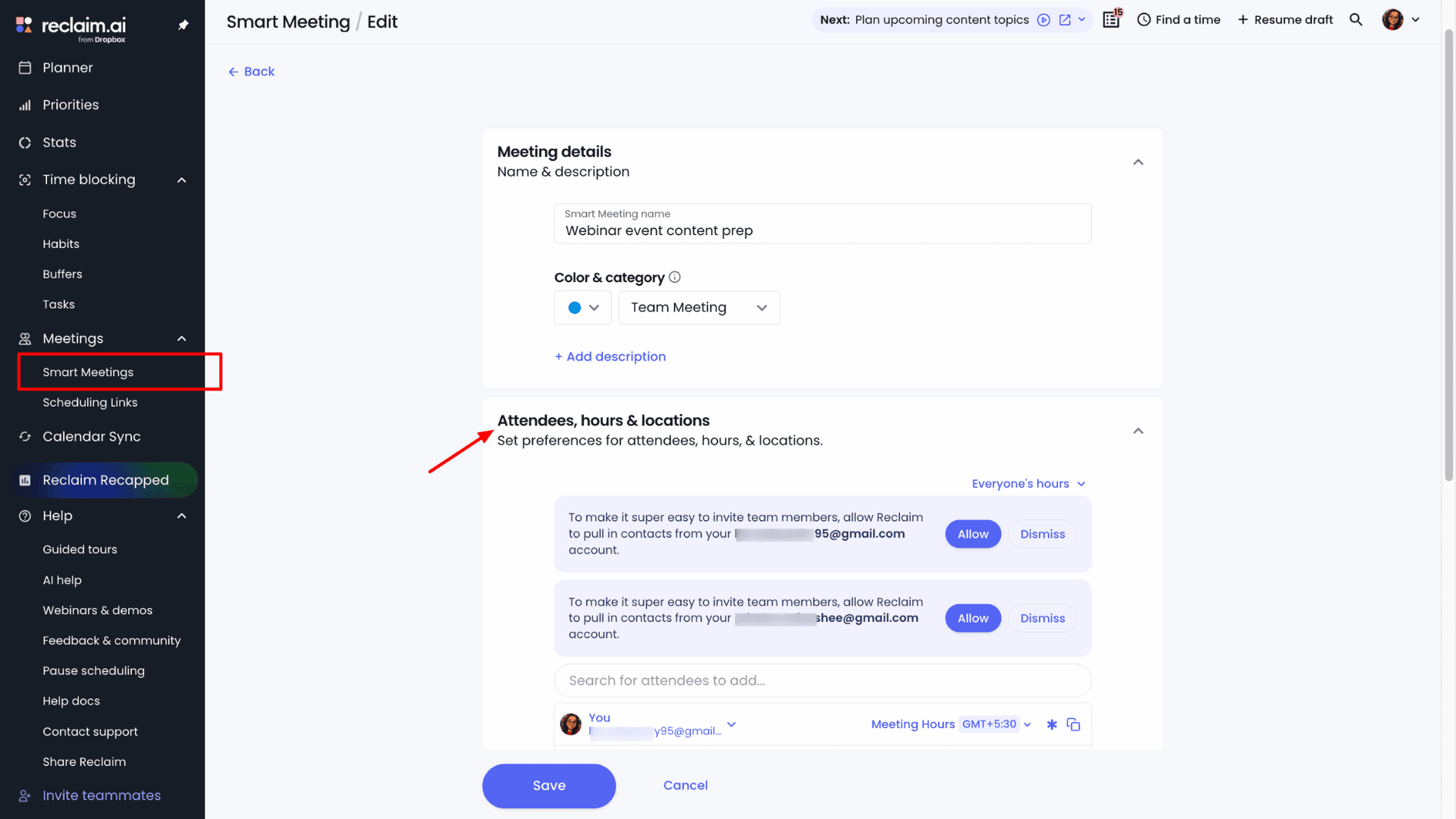Expand the Everyone's hours dropdown

[1028, 484]
